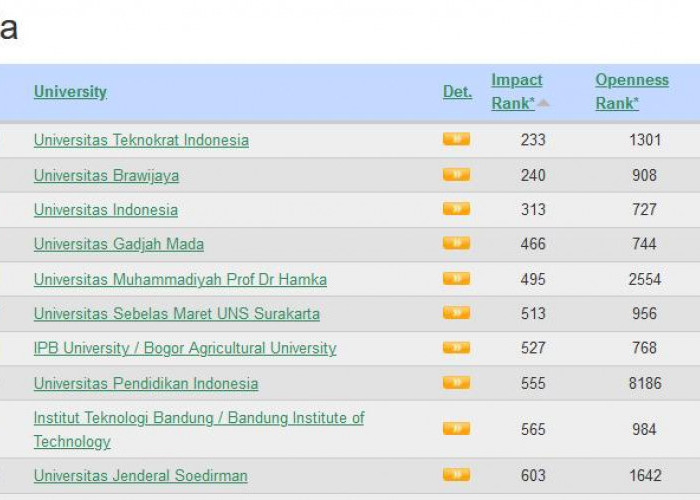Select impact rank value 466
This screenshot has width=700, height=500.
point(533,244)
